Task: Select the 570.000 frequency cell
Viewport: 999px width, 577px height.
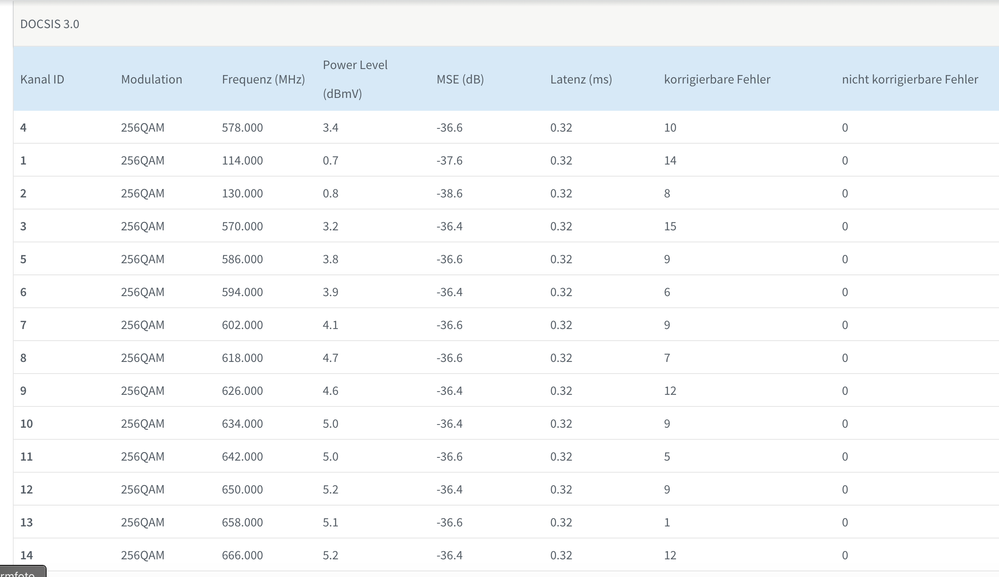Action: point(242,227)
